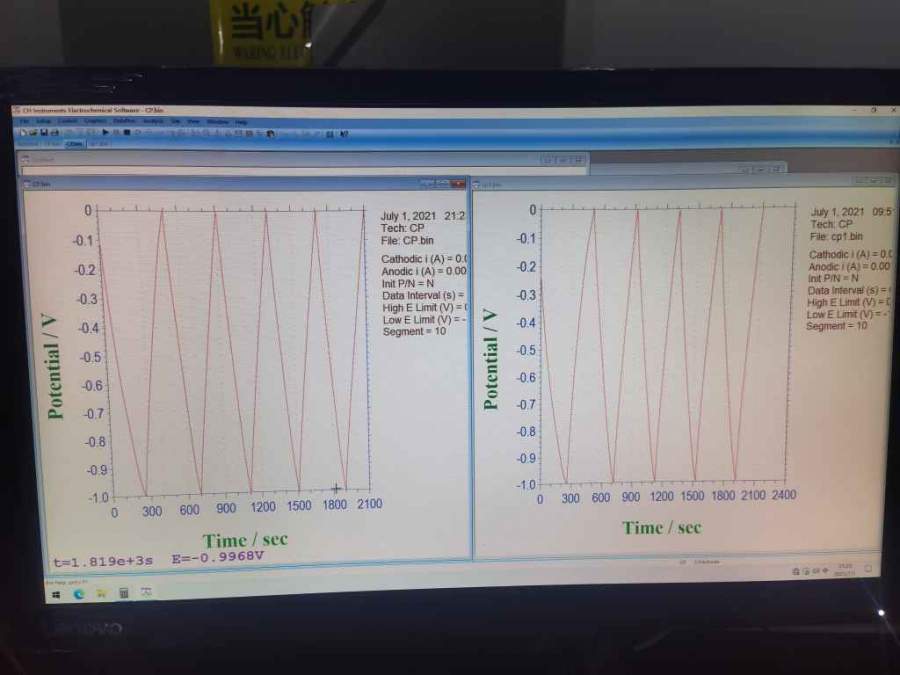Viewport: 900px width, 675px height.
Task: Click 'Segment = 10' in cp1.bin window
Action: pos(837,325)
